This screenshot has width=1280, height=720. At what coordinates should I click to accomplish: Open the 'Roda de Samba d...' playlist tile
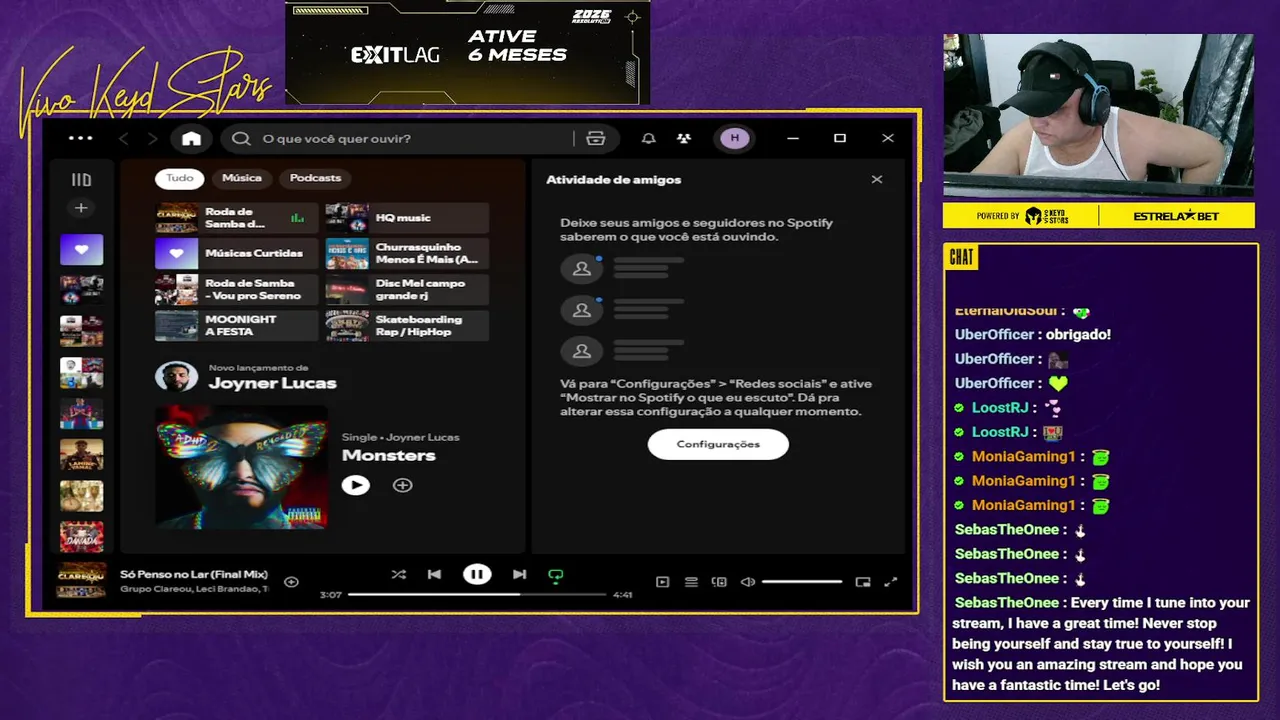(236, 218)
